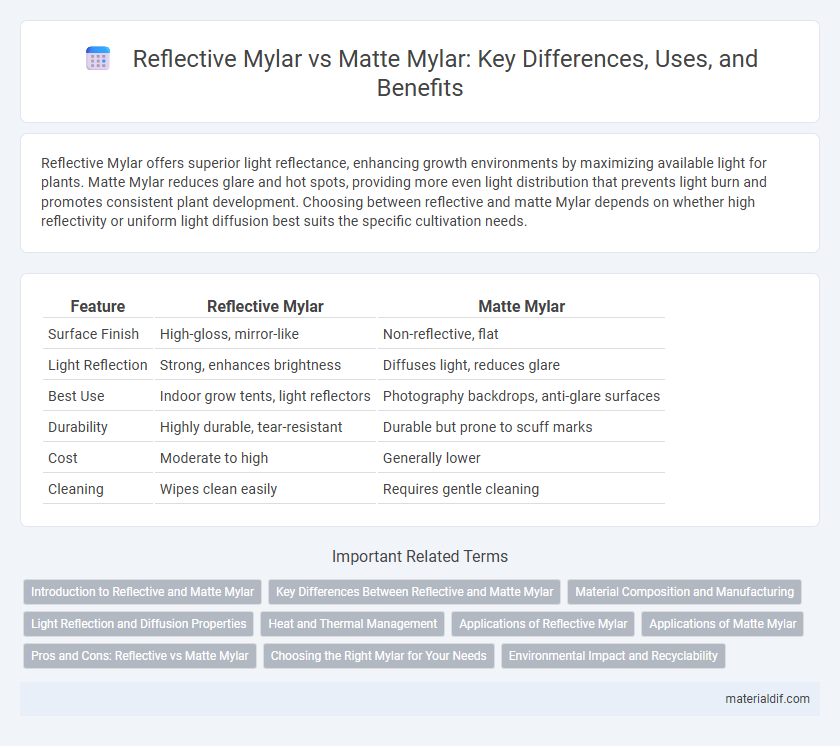Click the 'Reflective Mylar' column header

[x=265, y=306]
